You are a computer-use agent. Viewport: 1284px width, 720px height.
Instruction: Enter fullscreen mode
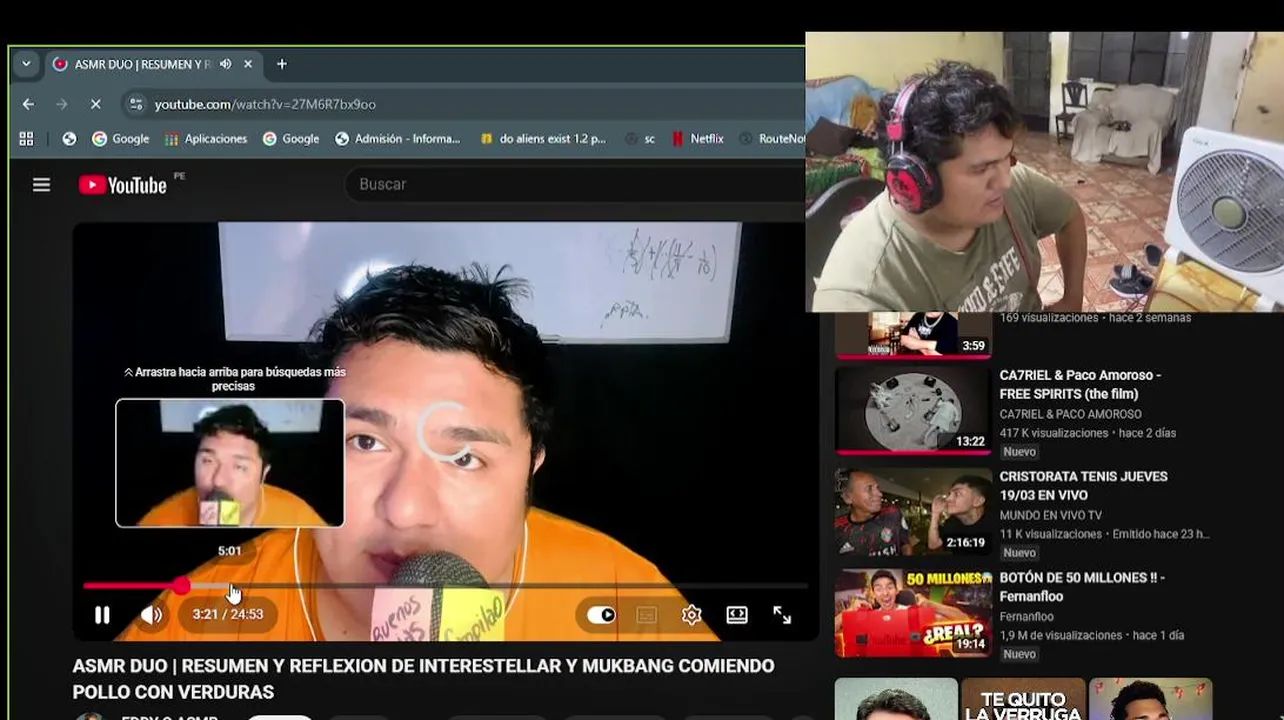pyautogui.click(x=782, y=615)
